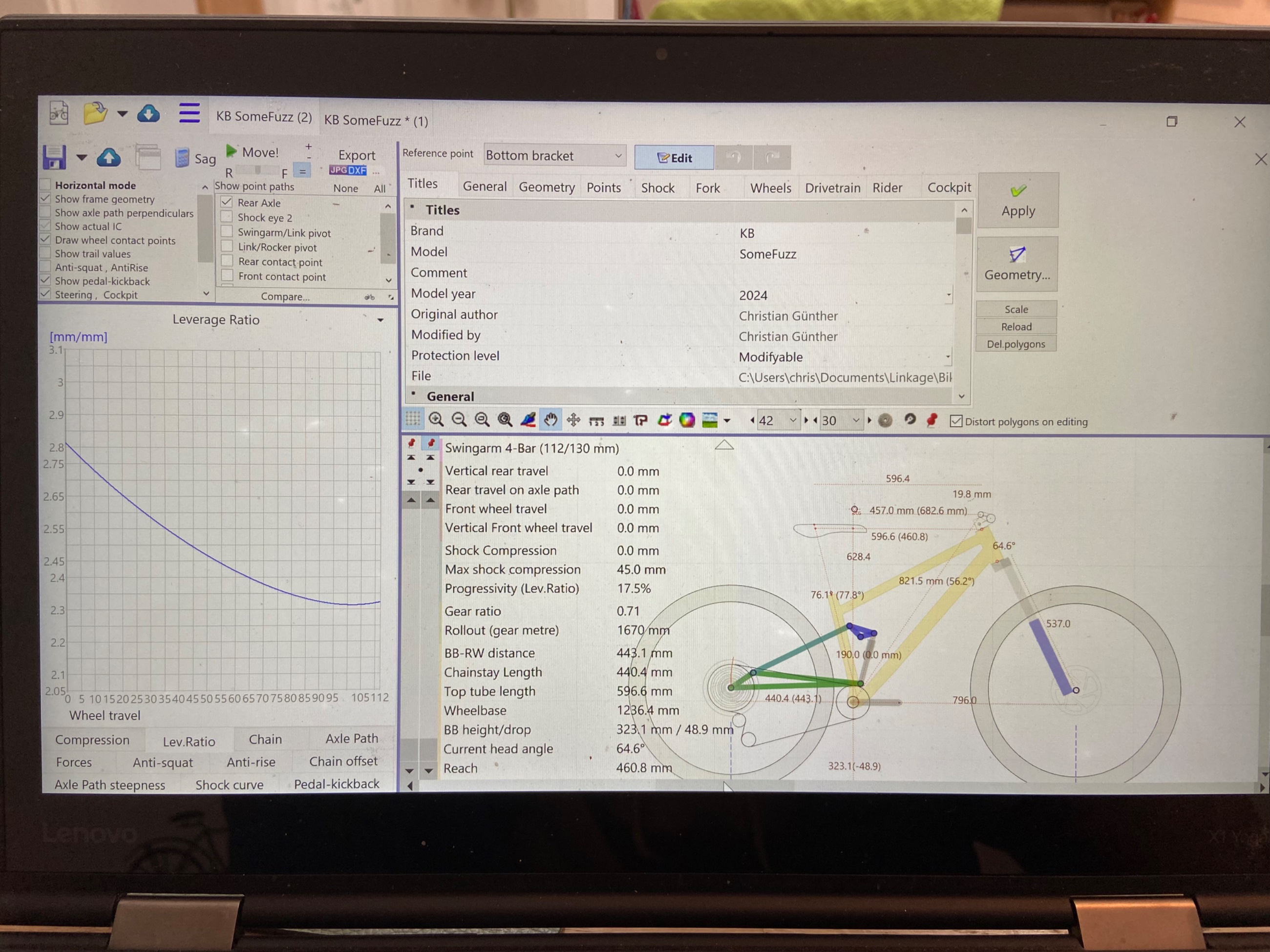
Task: Enable Show axle path perpendiculars
Action: click(x=45, y=212)
